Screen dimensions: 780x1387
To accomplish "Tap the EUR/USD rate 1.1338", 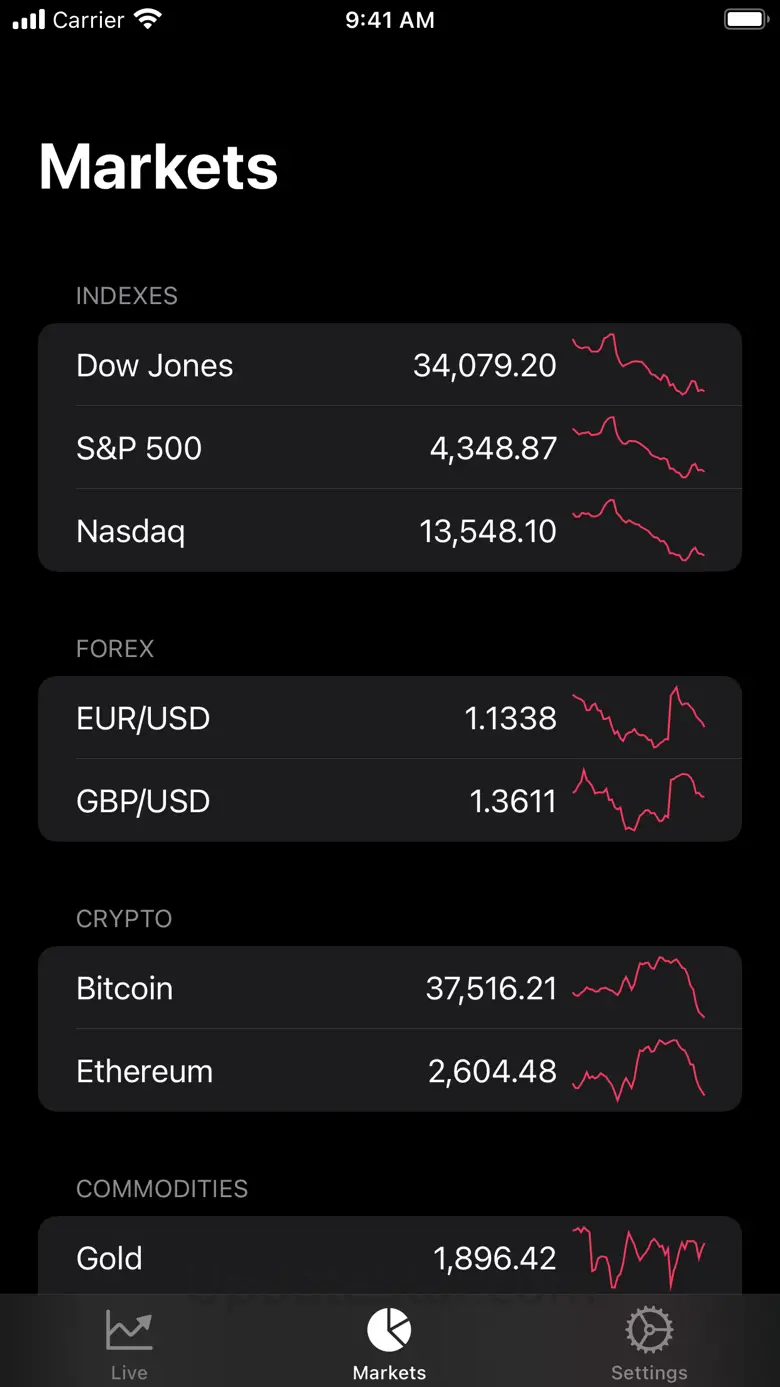I will coord(511,719).
